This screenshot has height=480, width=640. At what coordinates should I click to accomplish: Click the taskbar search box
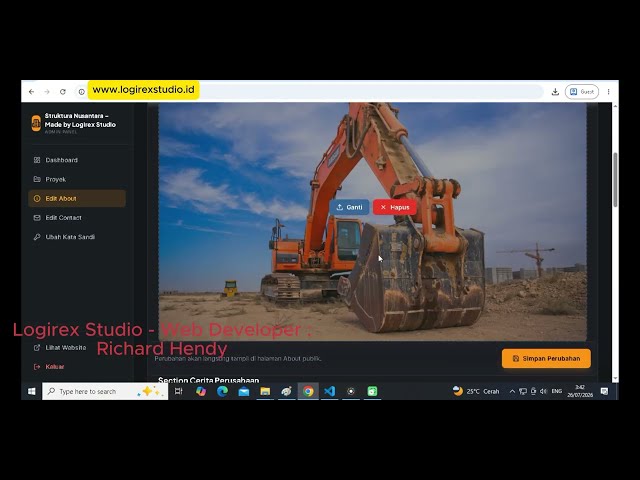pyautogui.click(x=105, y=391)
